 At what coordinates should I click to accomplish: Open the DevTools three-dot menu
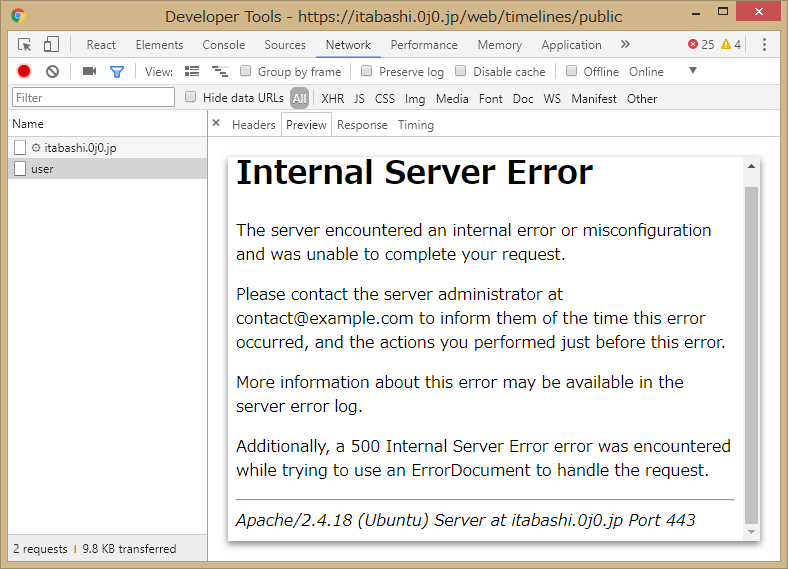(765, 45)
